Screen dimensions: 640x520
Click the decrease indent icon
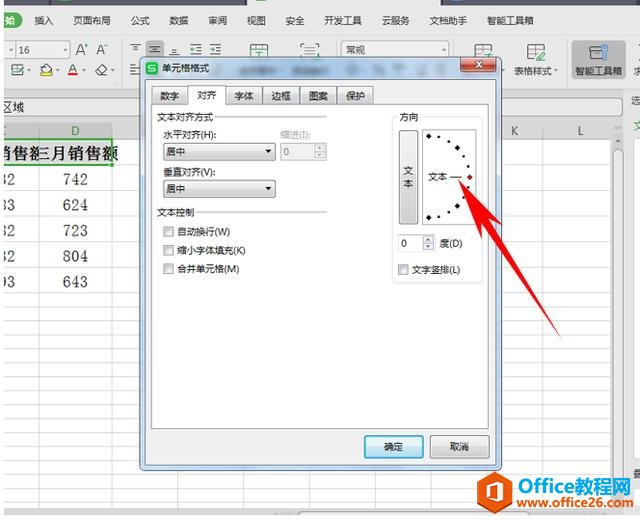pos(196,49)
